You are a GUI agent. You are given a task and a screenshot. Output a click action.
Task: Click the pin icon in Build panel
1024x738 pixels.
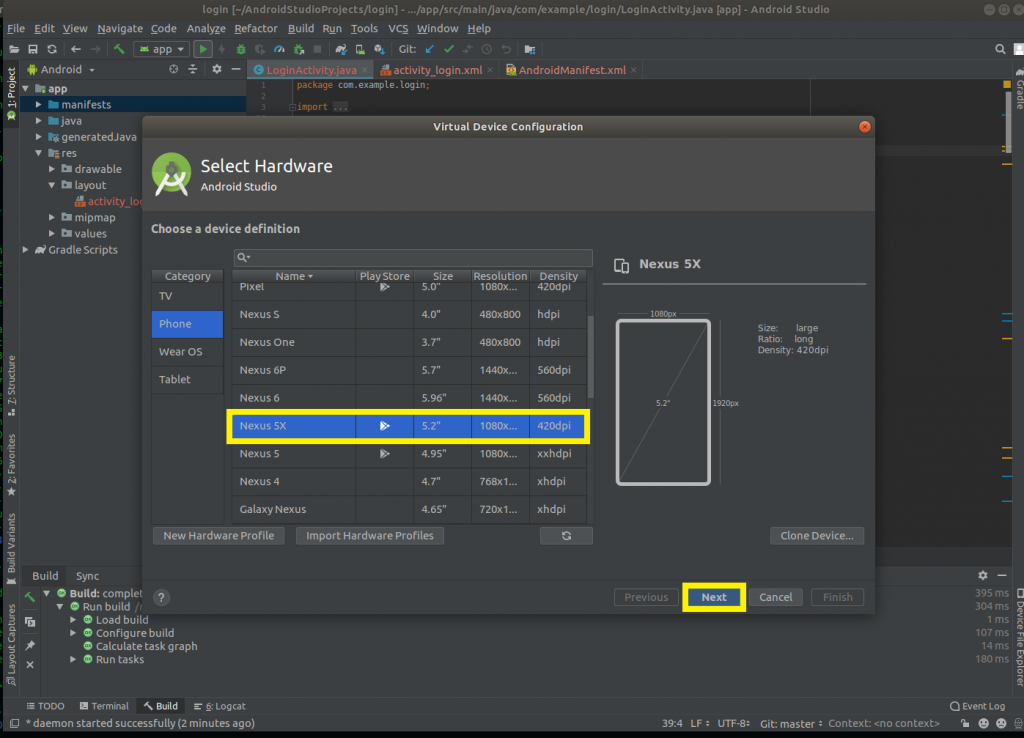(x=30, y=645)
